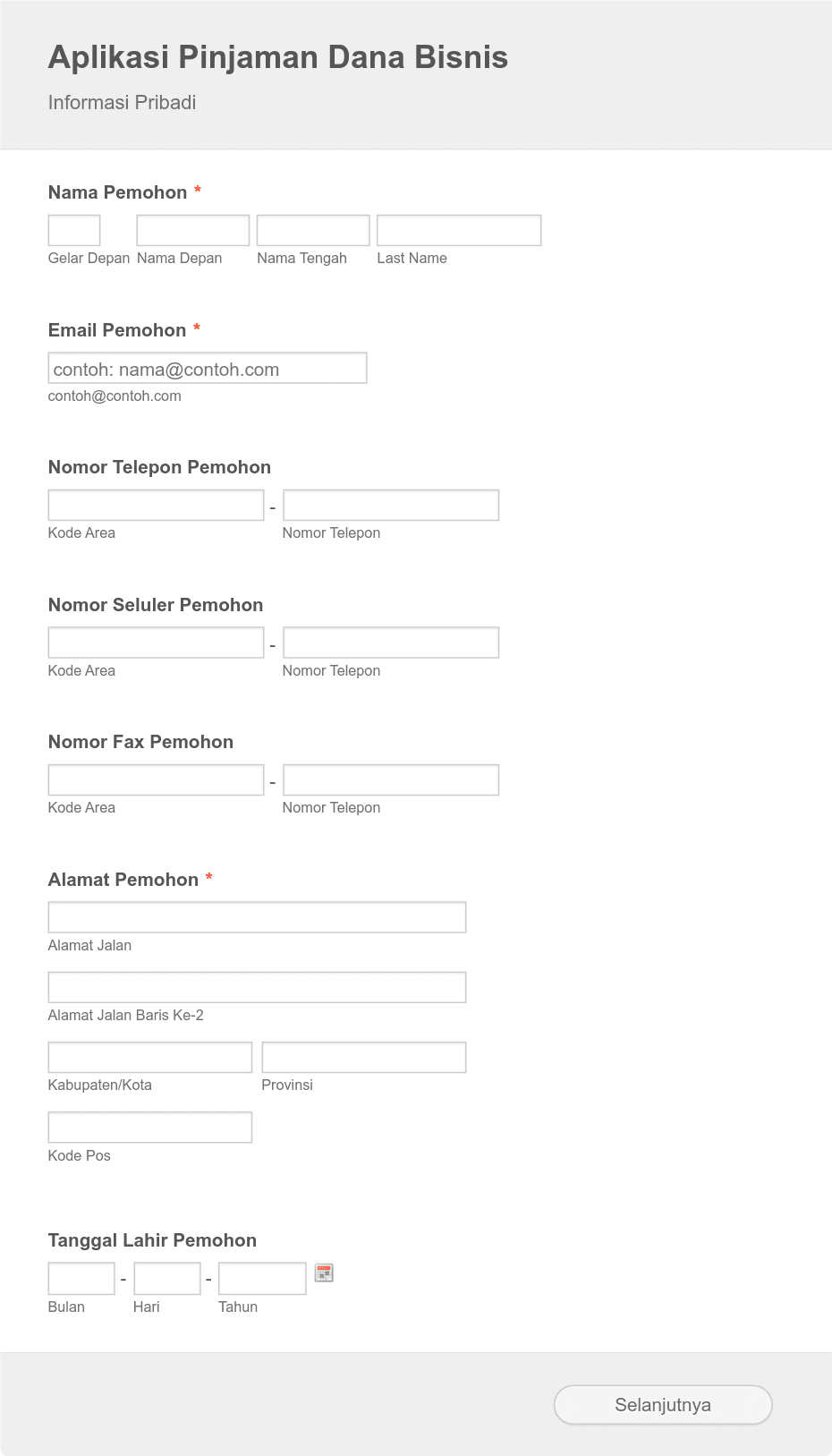Click the Selanjutnya button
The width and height of the screenshot is (832, 1456).
click(x=662, y=1405)
